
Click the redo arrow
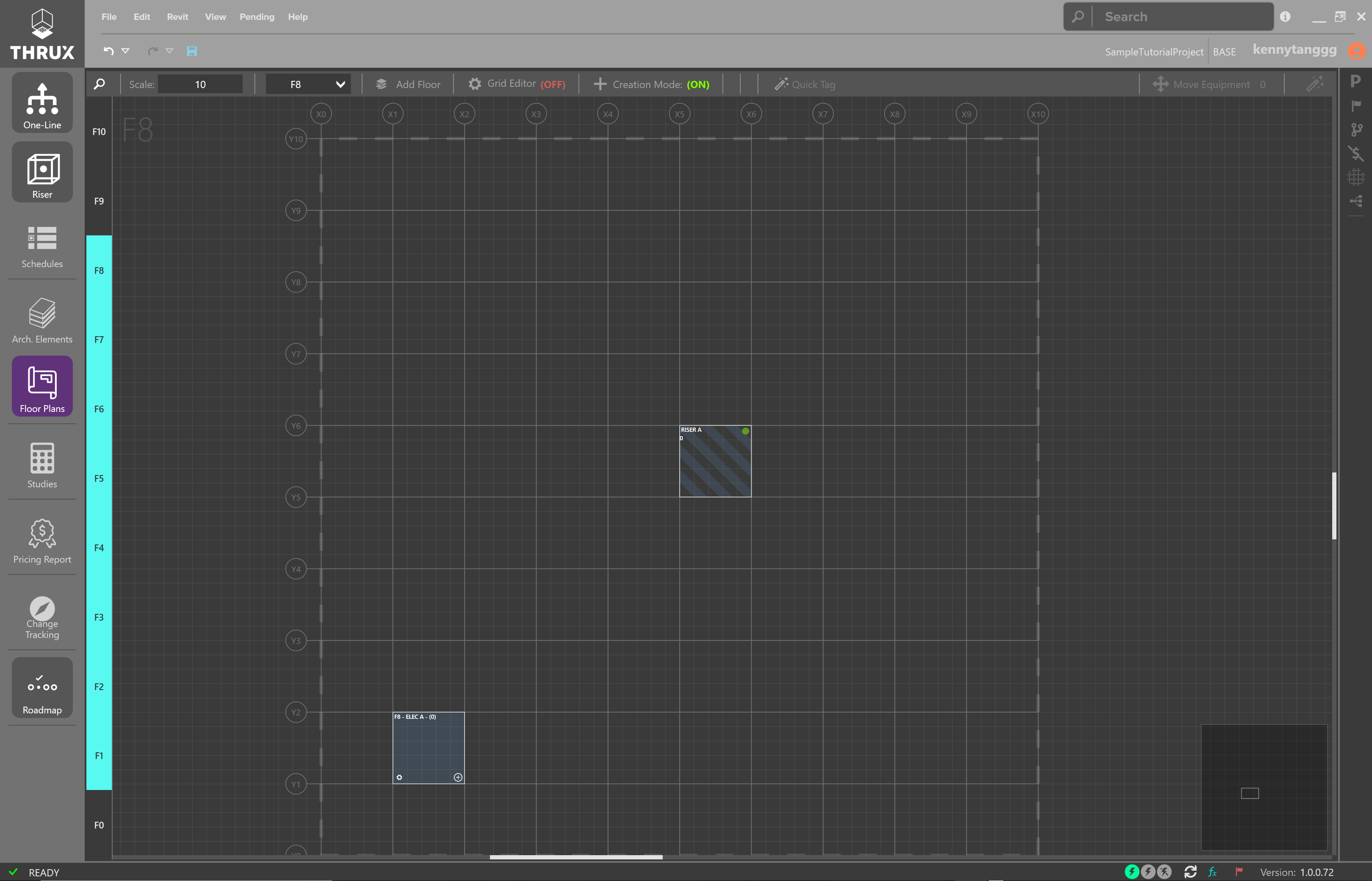coord(152,51)
